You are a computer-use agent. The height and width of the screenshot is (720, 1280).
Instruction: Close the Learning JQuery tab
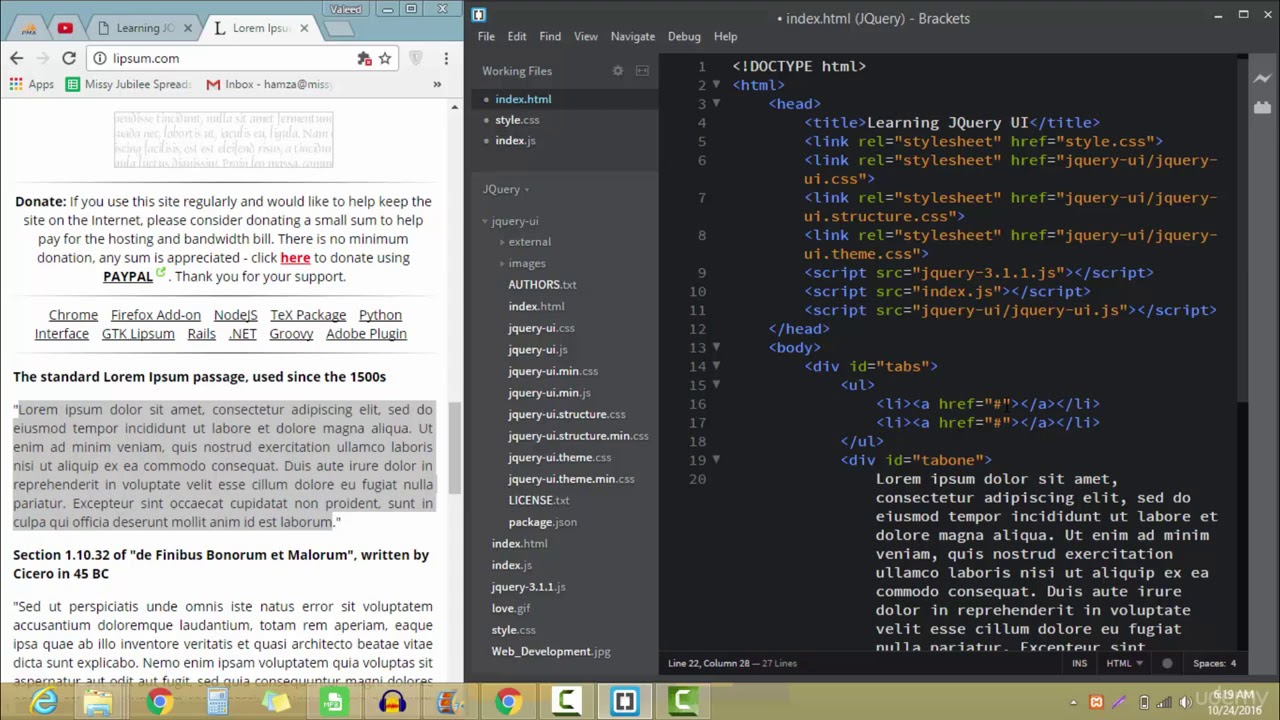coord(187,28)
